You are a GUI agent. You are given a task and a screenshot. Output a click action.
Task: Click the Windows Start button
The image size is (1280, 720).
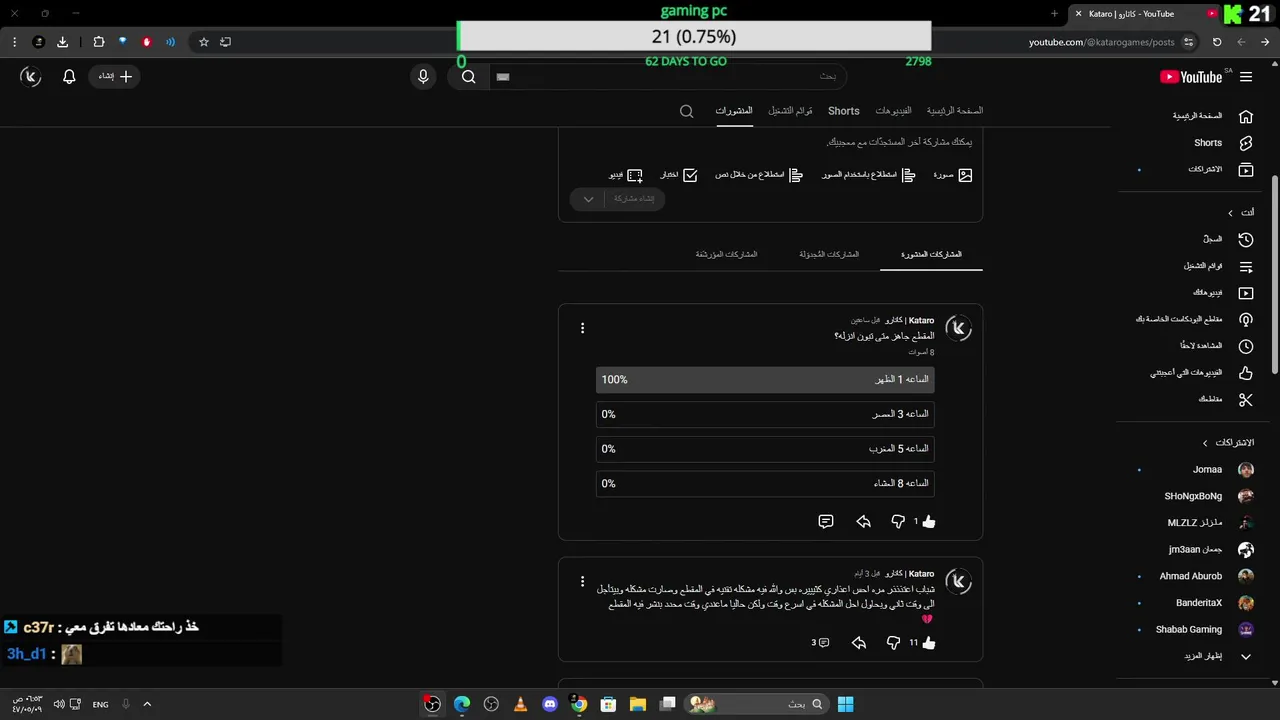point(845,704)
